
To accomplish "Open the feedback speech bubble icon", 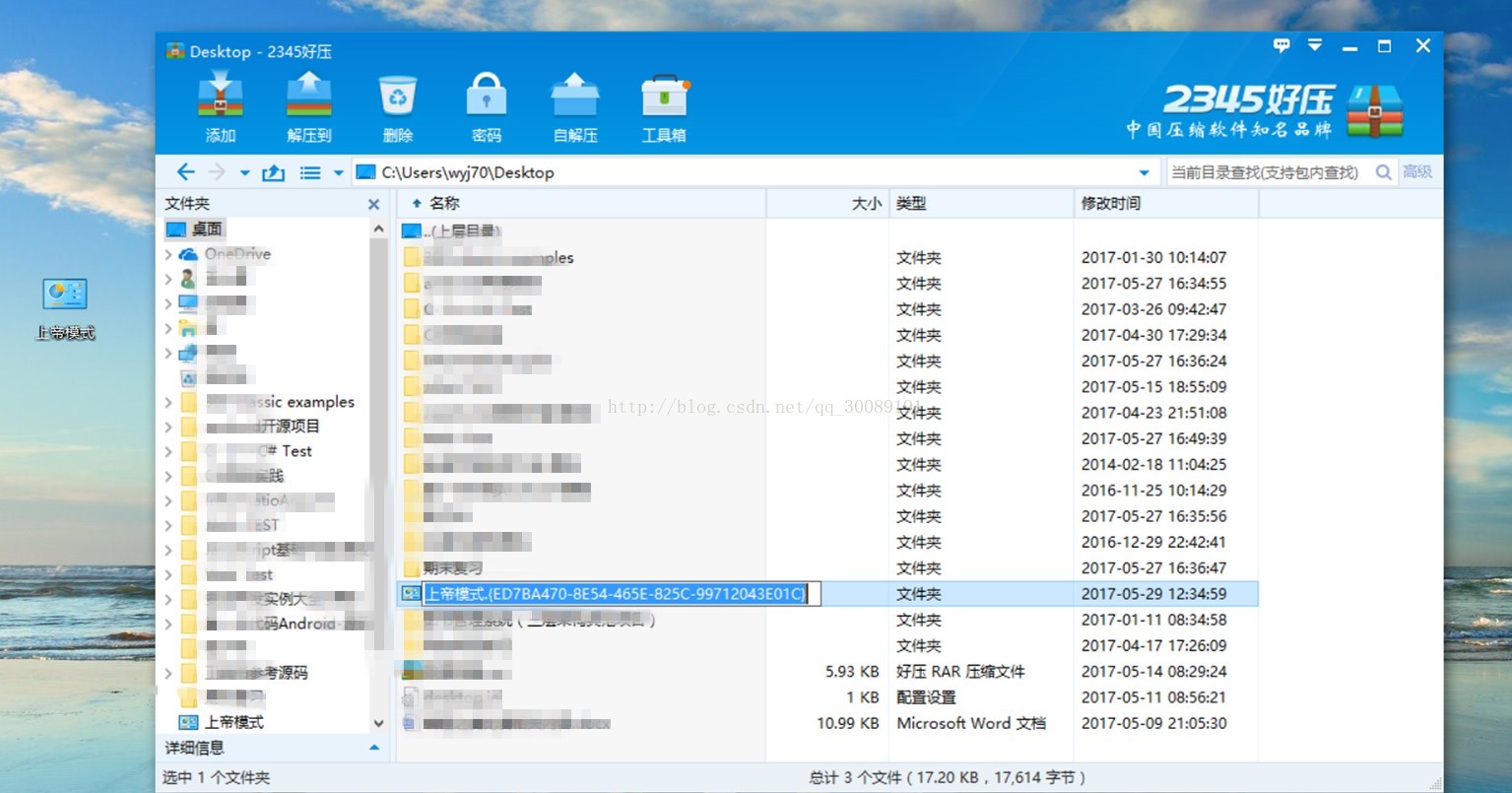I will click(x=1282, y=45).
